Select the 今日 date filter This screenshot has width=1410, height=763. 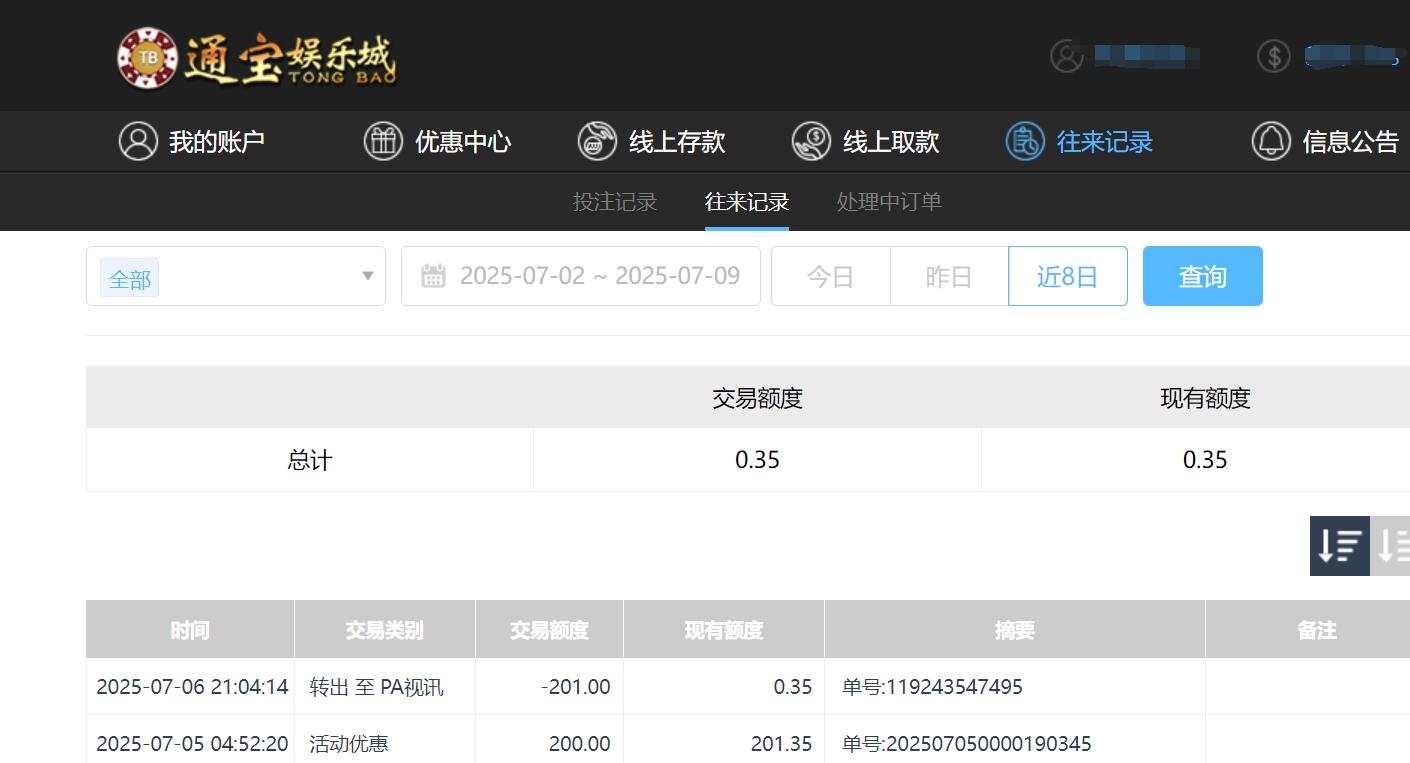830,275
